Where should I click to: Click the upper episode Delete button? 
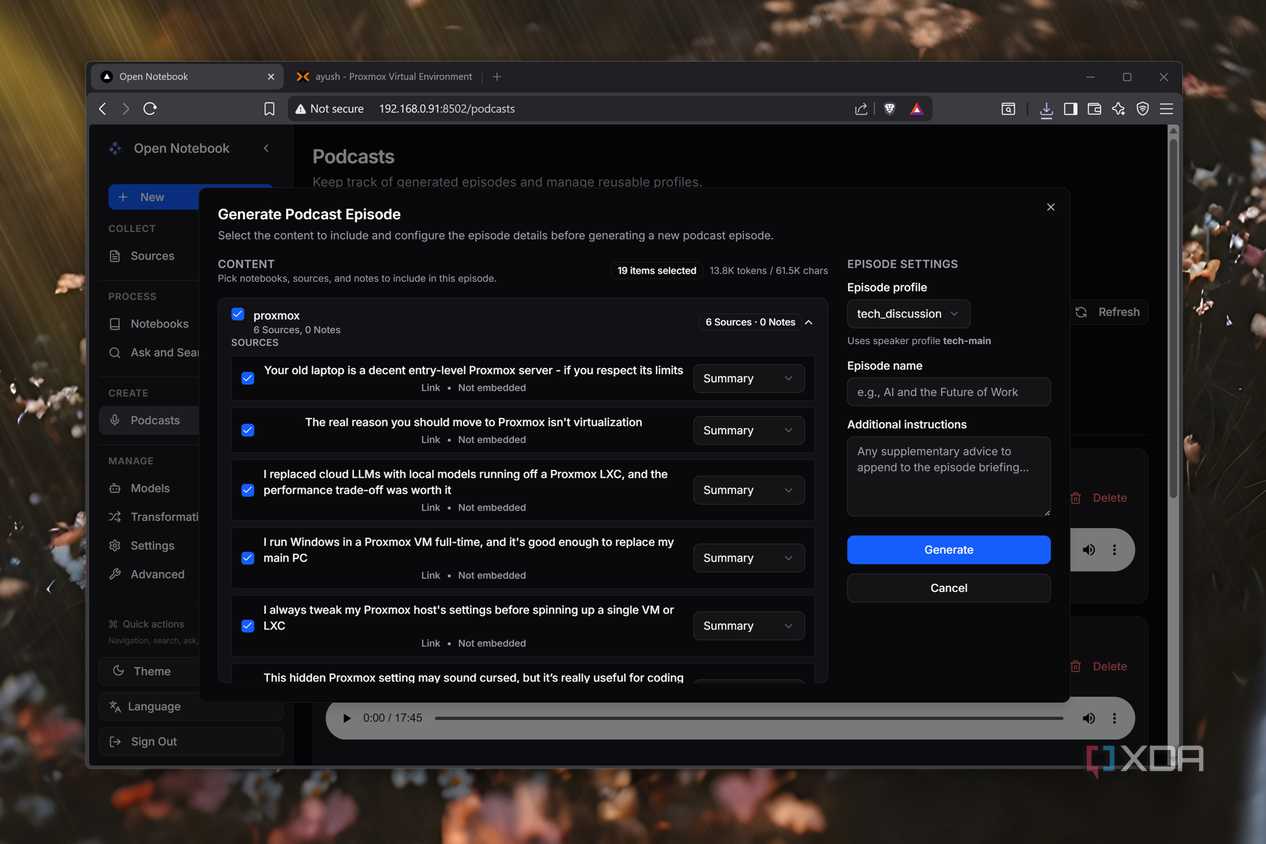click(x=1098, y=498)
